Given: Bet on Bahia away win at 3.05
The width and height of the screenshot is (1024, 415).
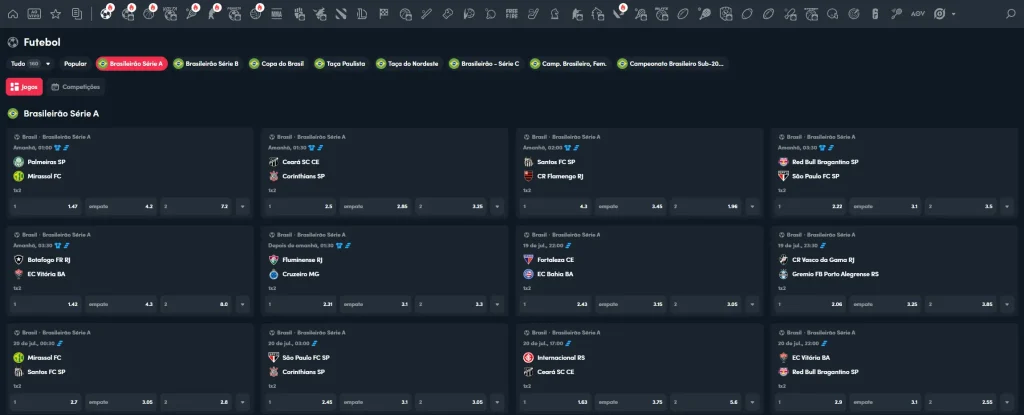Looking at the screenshot, I should point(707,305).
